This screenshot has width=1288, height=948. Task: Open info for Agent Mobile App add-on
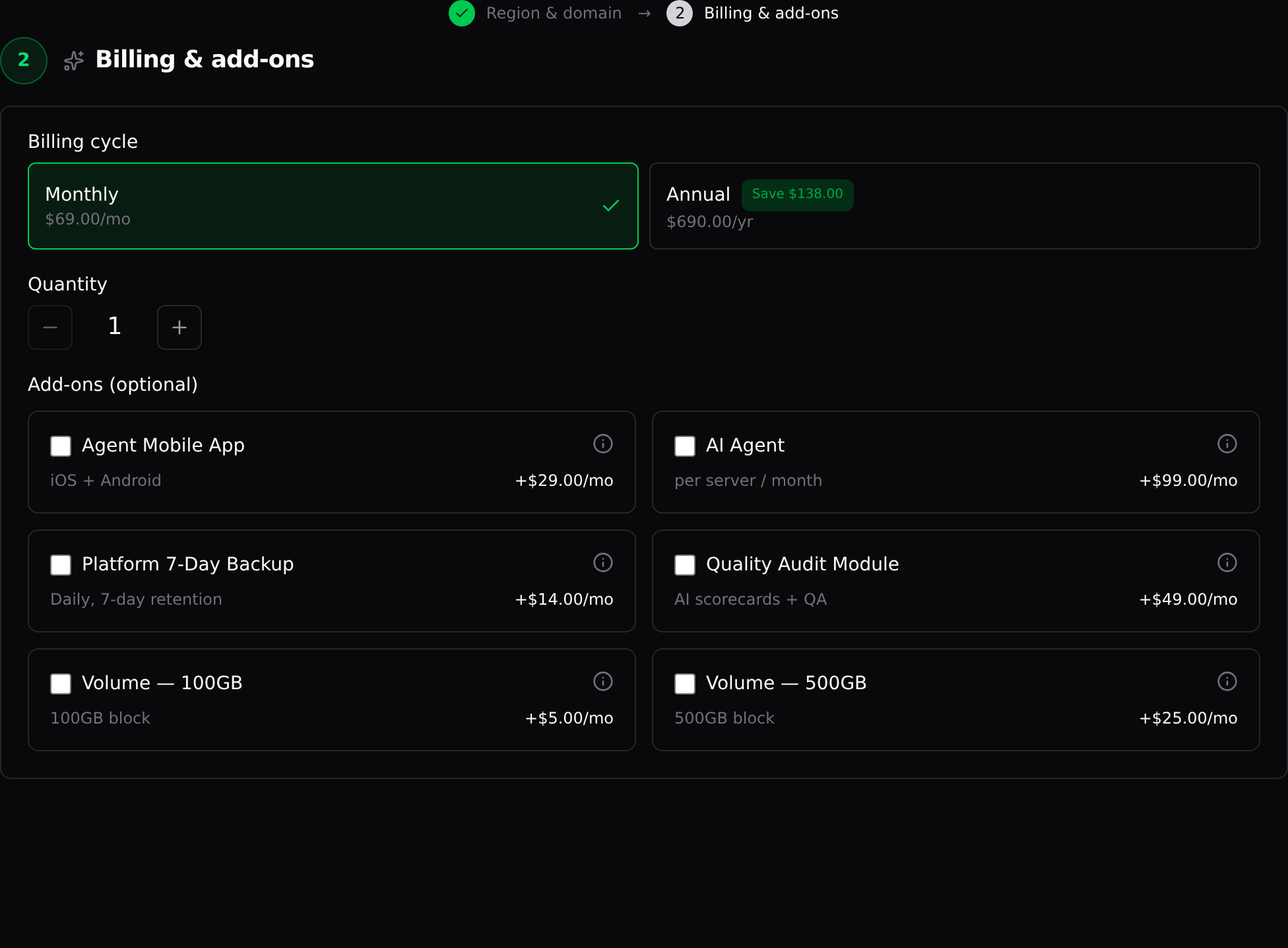[603, 444]
